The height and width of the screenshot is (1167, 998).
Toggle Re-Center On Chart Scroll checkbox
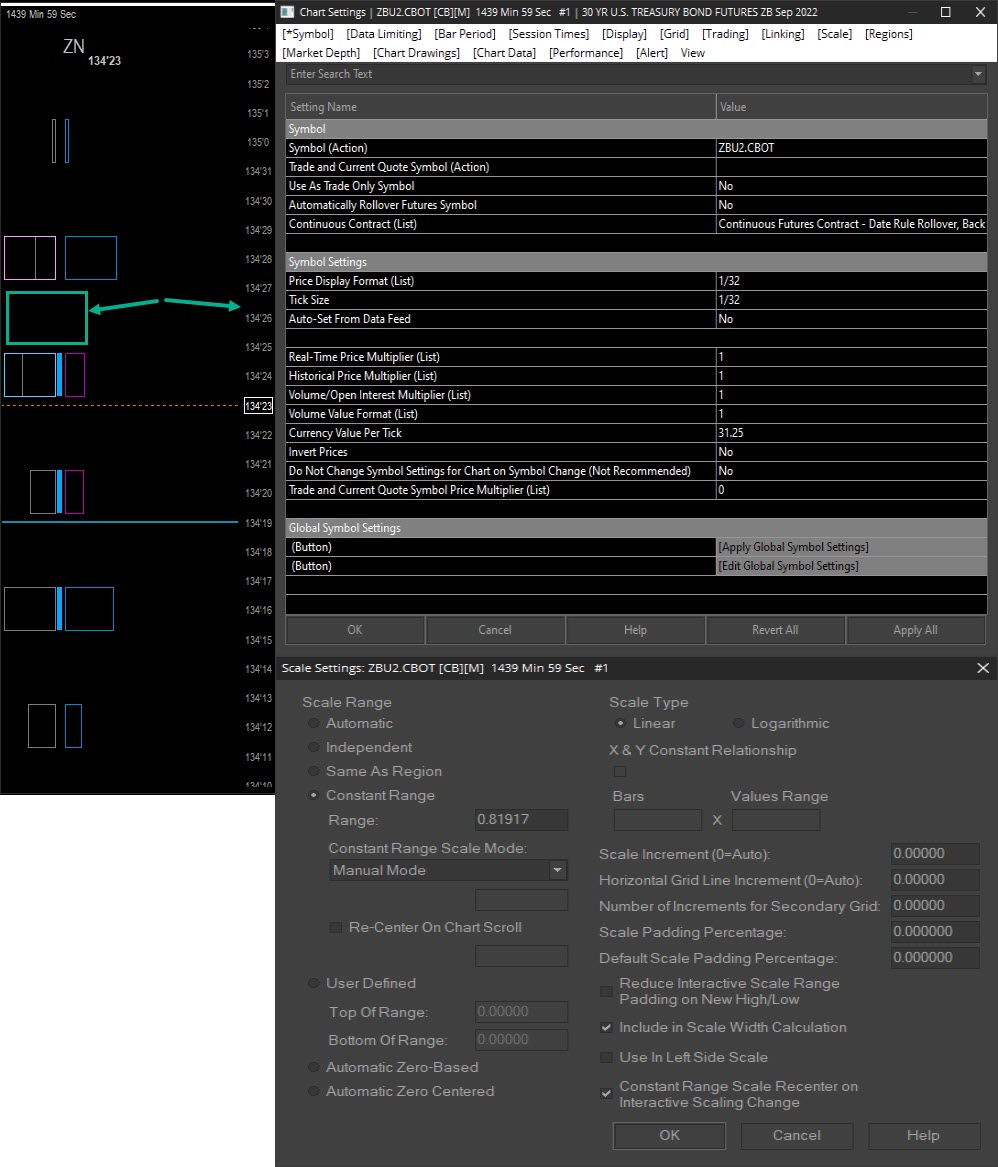point(336,927)
